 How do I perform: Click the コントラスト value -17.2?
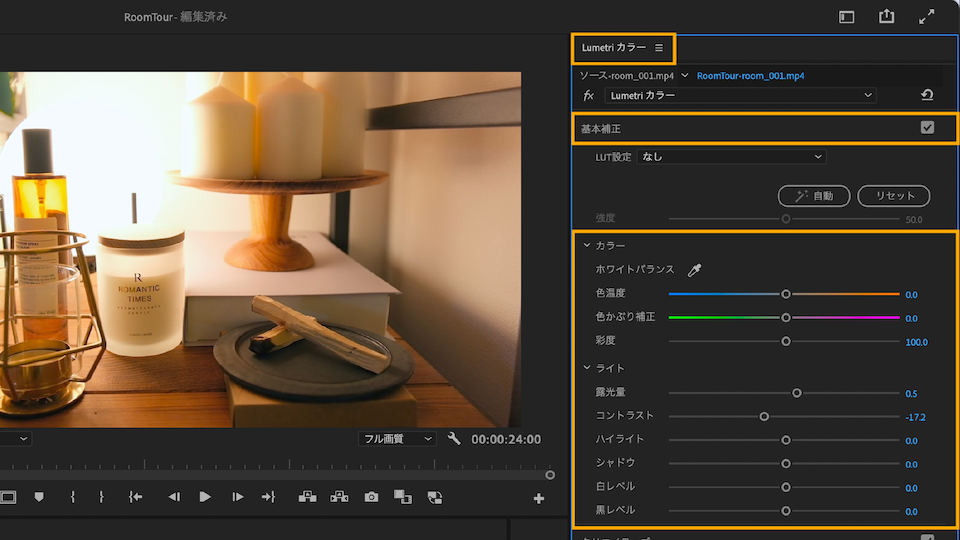click(915, 418)
